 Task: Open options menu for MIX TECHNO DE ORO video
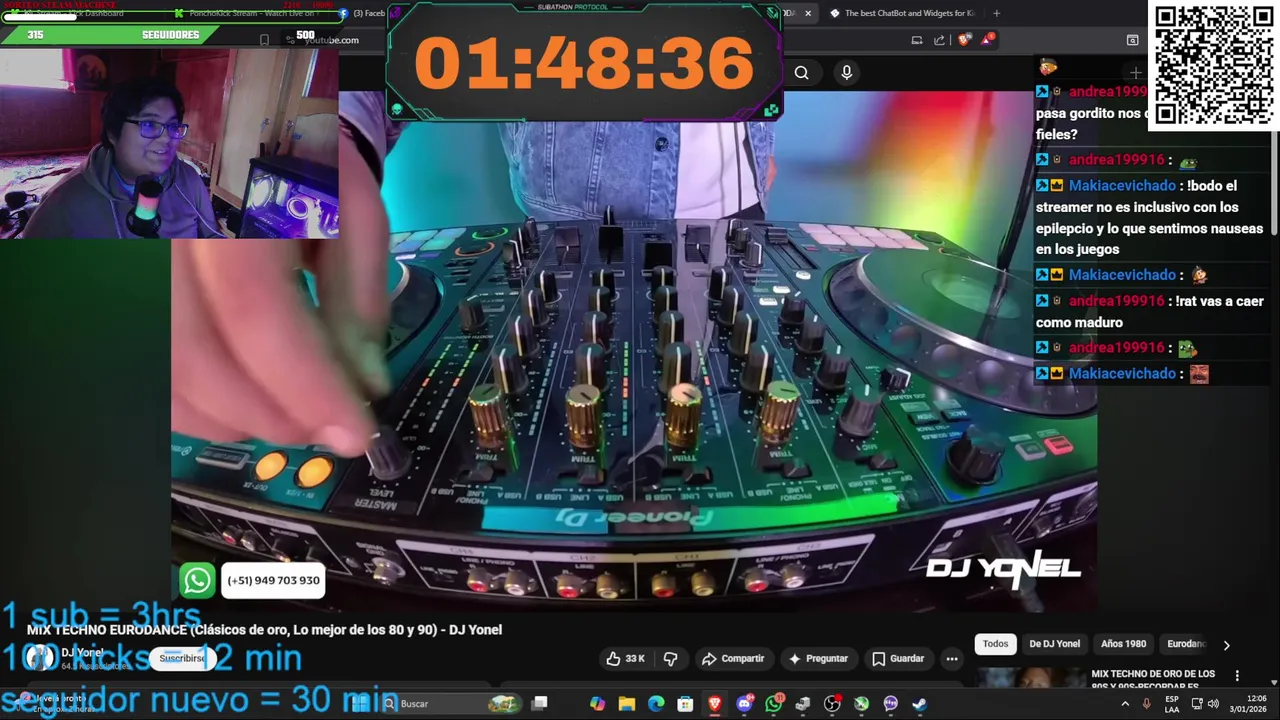point(1237,676)
